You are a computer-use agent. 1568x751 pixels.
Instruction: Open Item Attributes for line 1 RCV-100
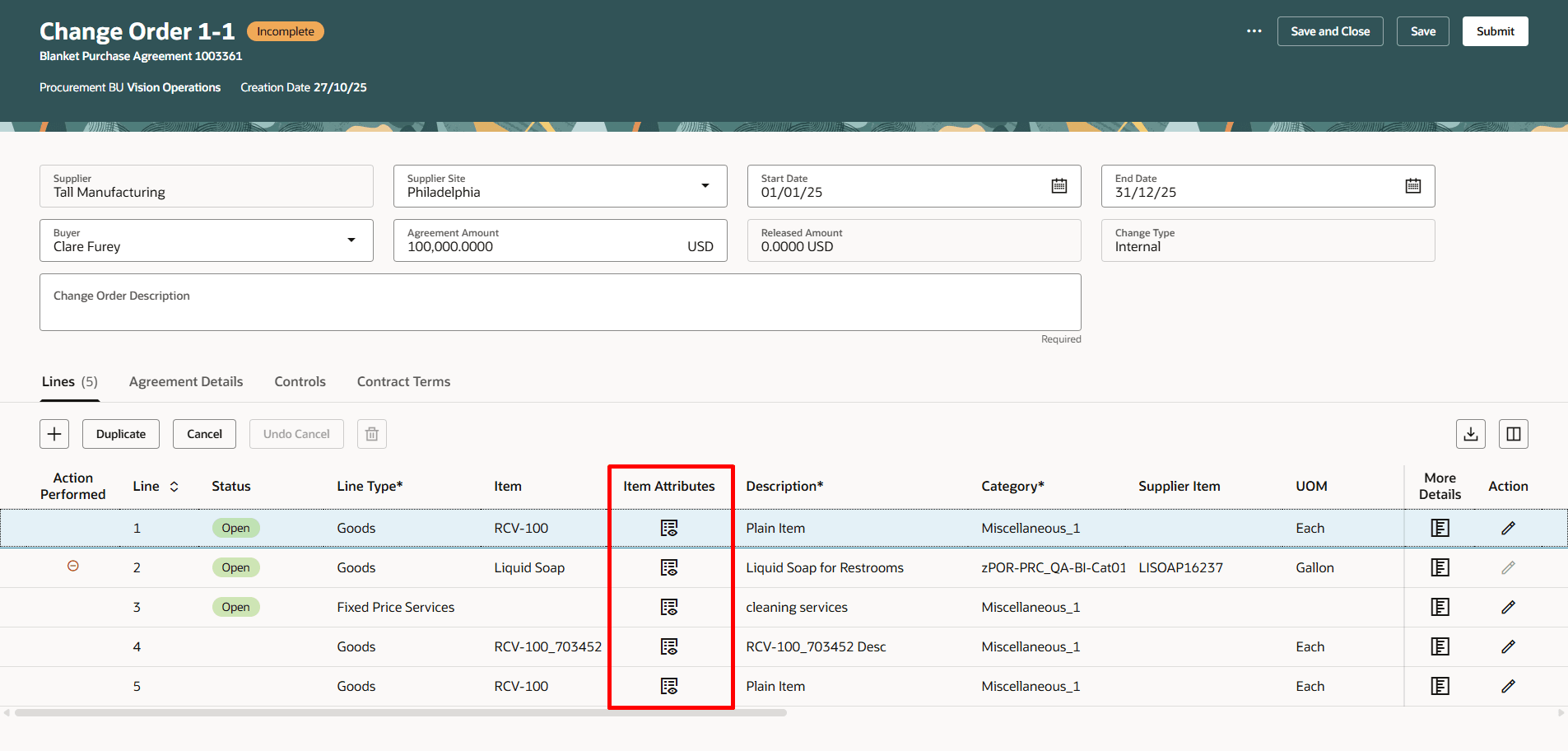[670, 528]
